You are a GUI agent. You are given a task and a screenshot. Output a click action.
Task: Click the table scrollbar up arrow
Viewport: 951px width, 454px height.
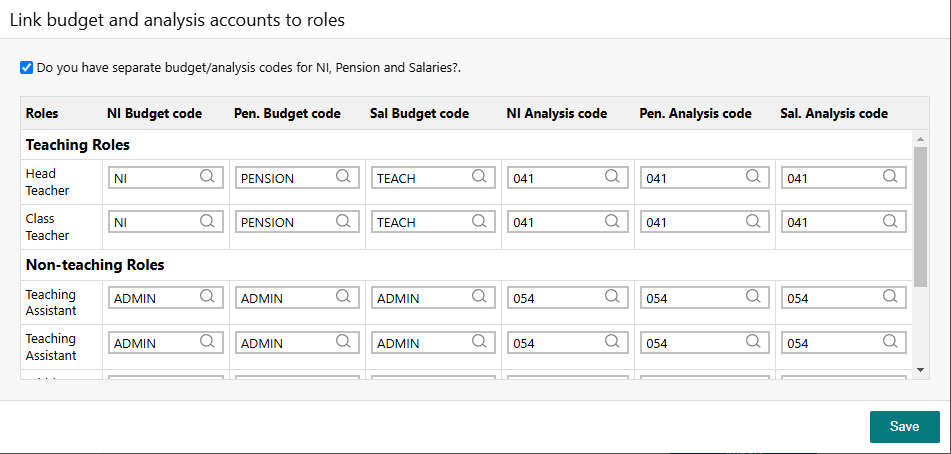click(x=920, y=139)
